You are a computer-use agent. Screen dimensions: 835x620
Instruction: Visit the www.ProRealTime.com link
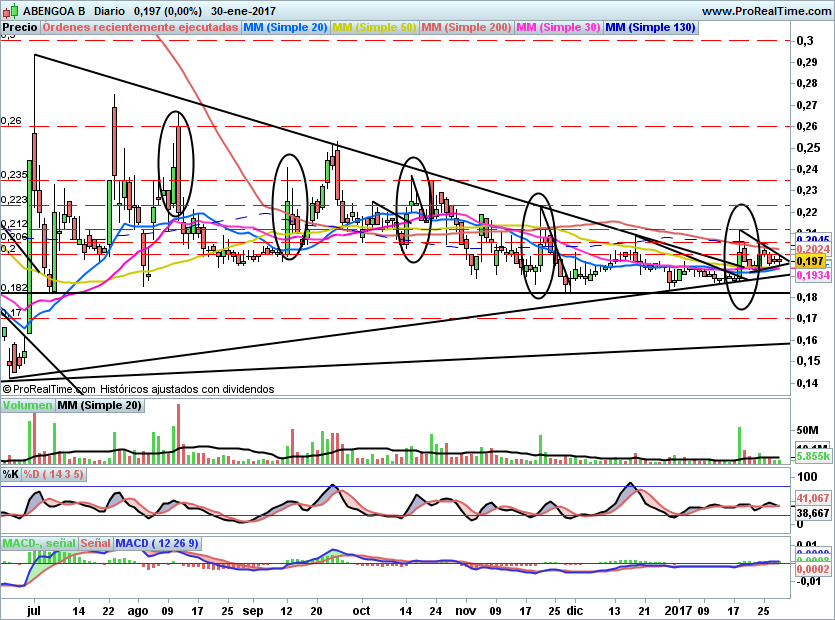tap(766, 11)
